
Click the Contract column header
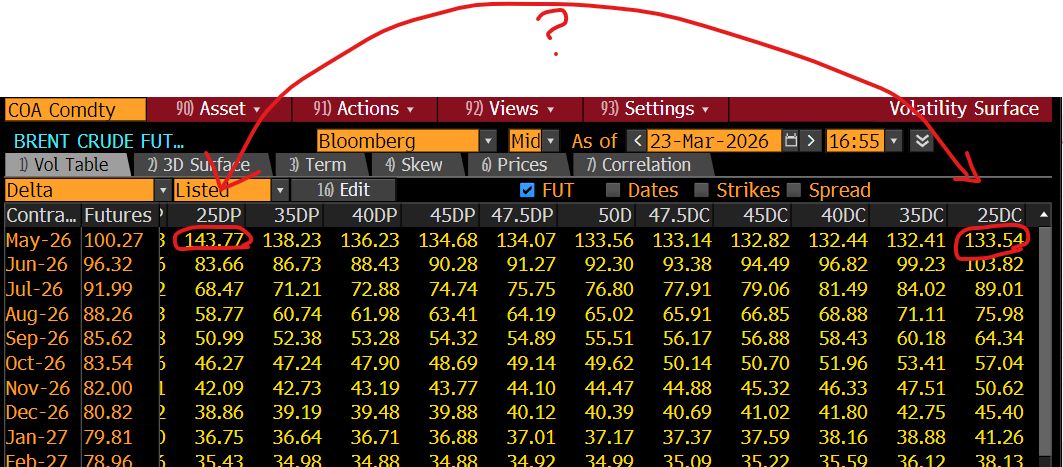(42, 216)
